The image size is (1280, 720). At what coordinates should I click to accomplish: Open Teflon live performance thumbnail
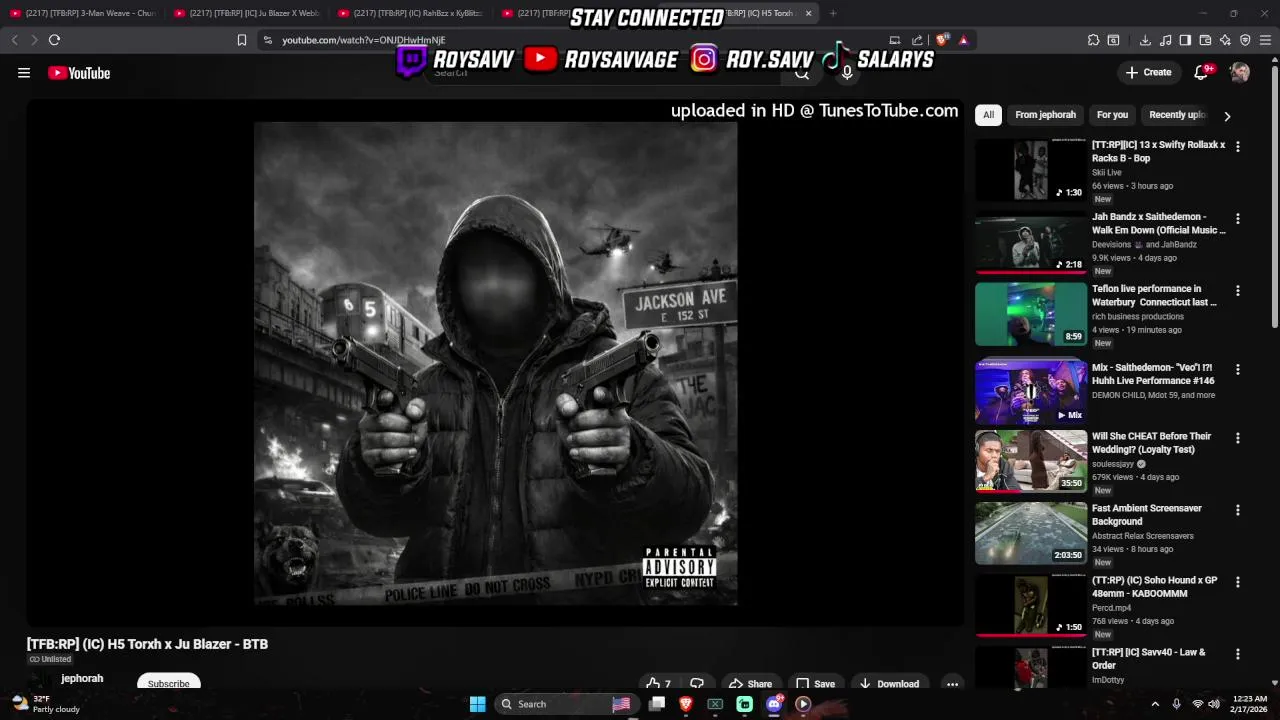[x=1031, y=314]
